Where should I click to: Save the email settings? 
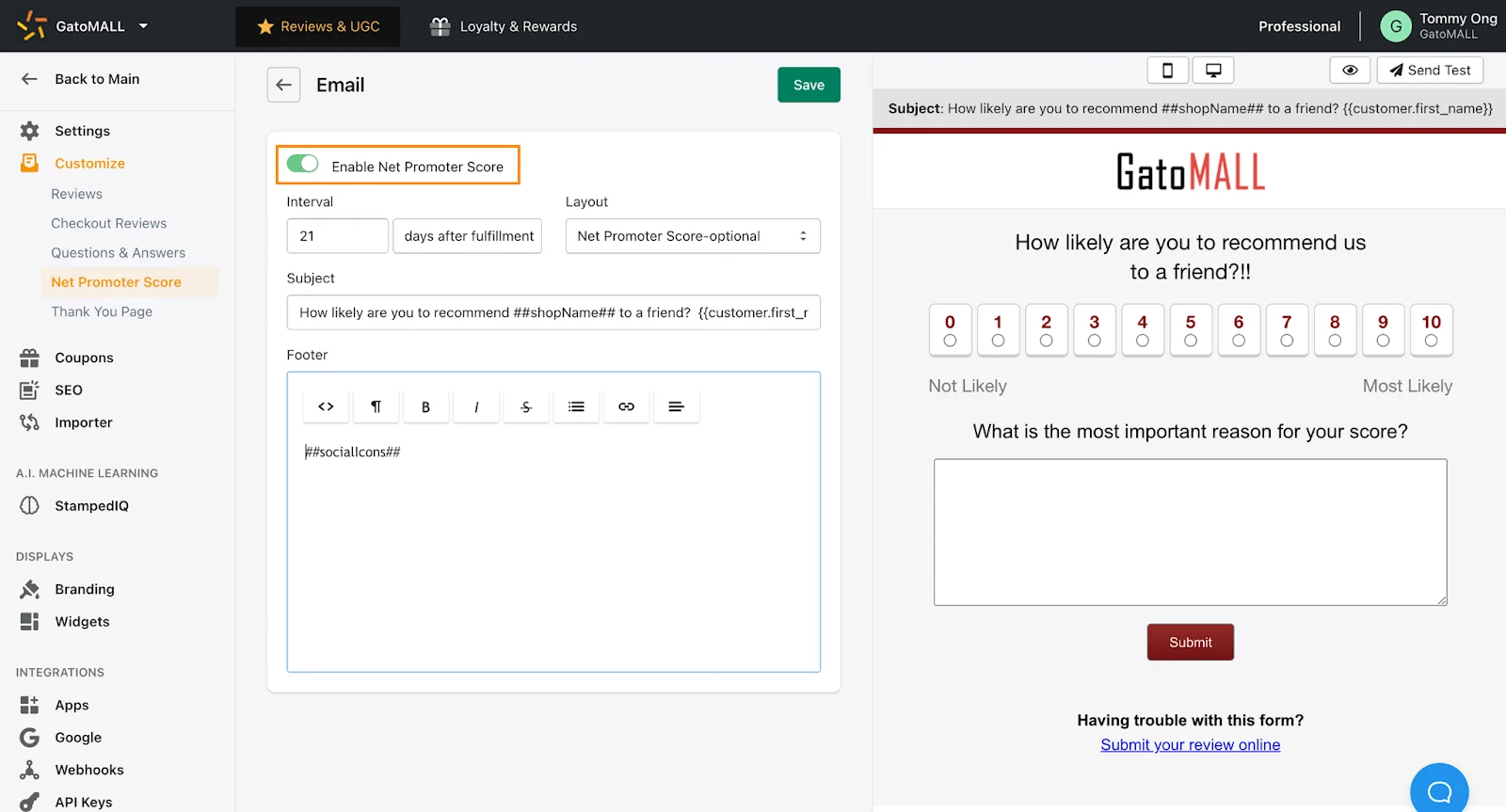click(809, 85)
